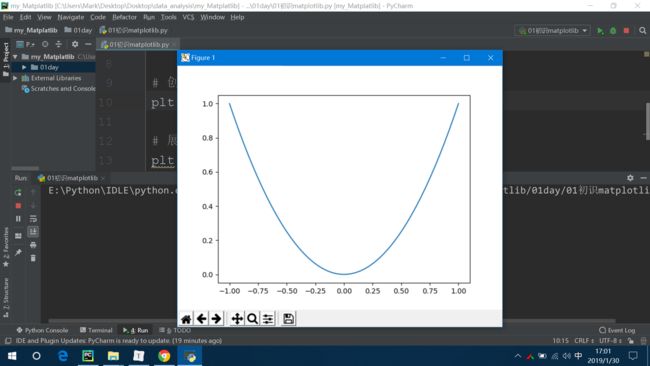Rerun script in Run panel

coord(18,192)
